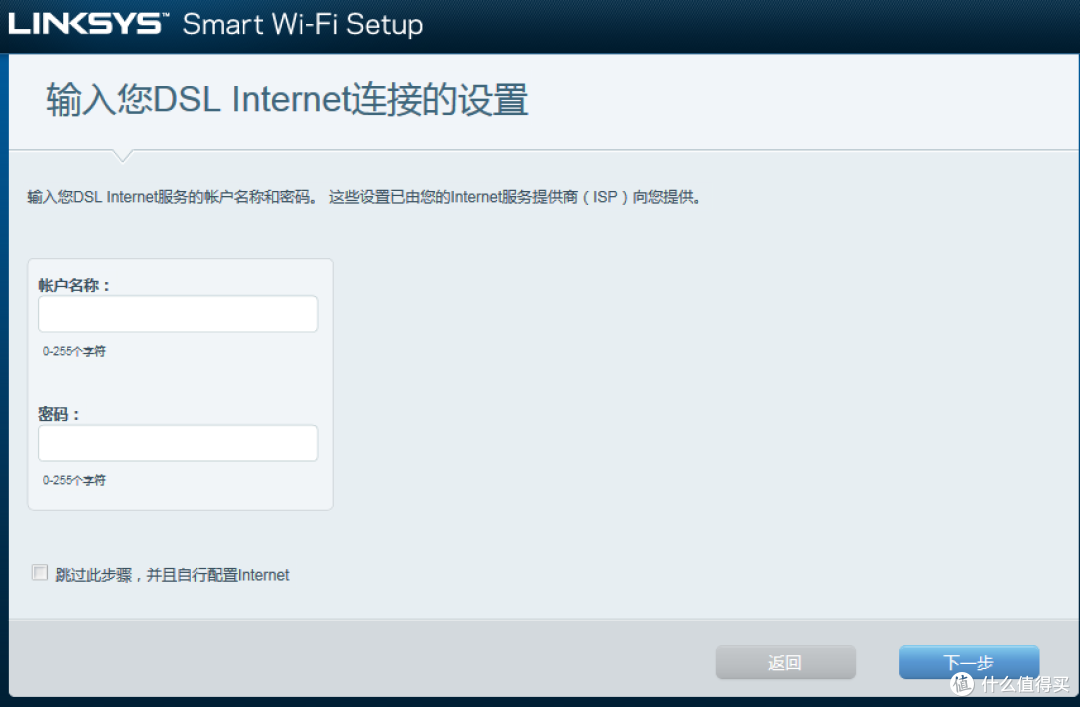Click the 值 watermark icon near bottom right
The width and height of the screenshot is (1080, 707).
point(963,683)
